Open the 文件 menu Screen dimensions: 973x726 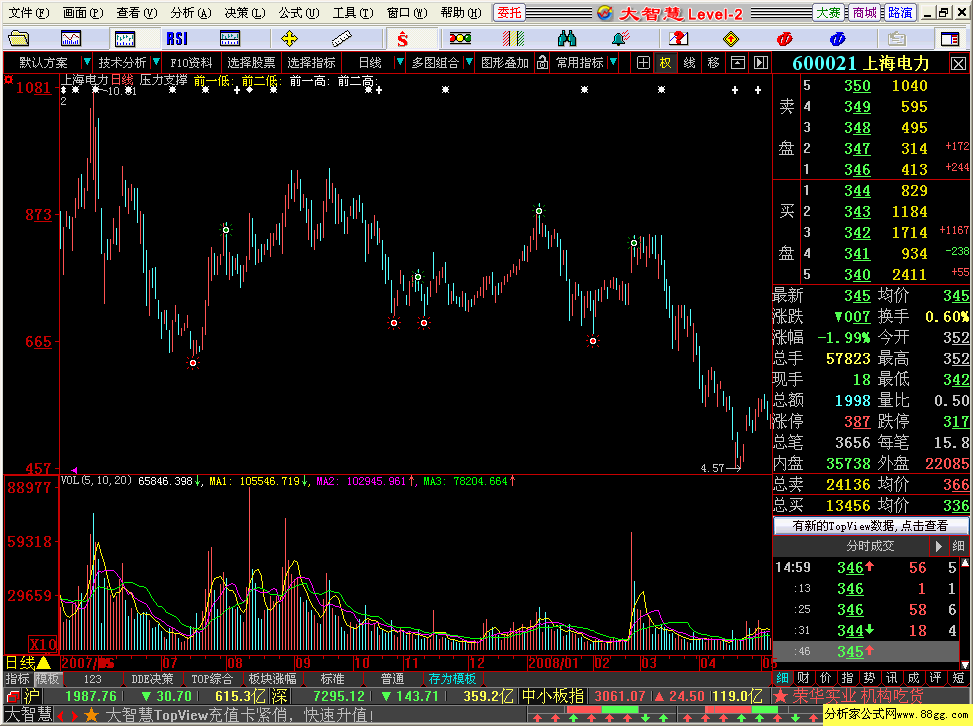[29, 12]
